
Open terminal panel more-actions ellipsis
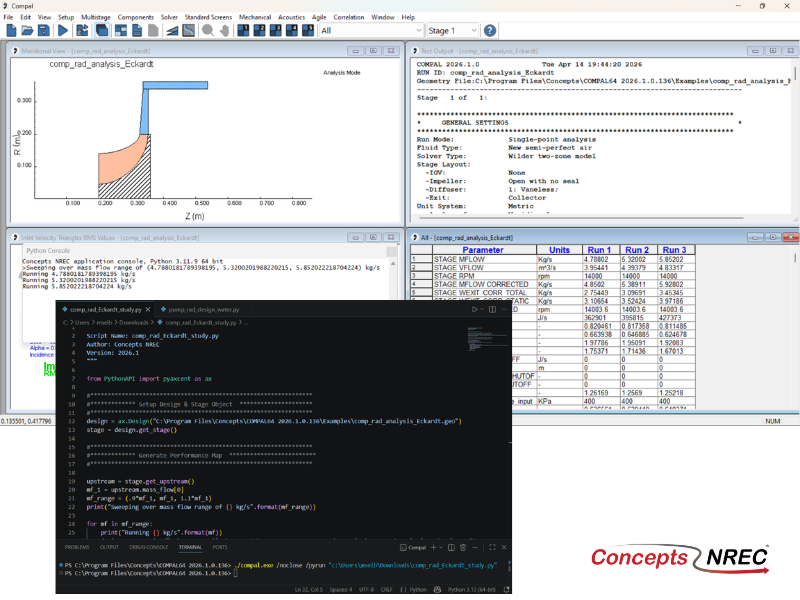pos(475,547)
